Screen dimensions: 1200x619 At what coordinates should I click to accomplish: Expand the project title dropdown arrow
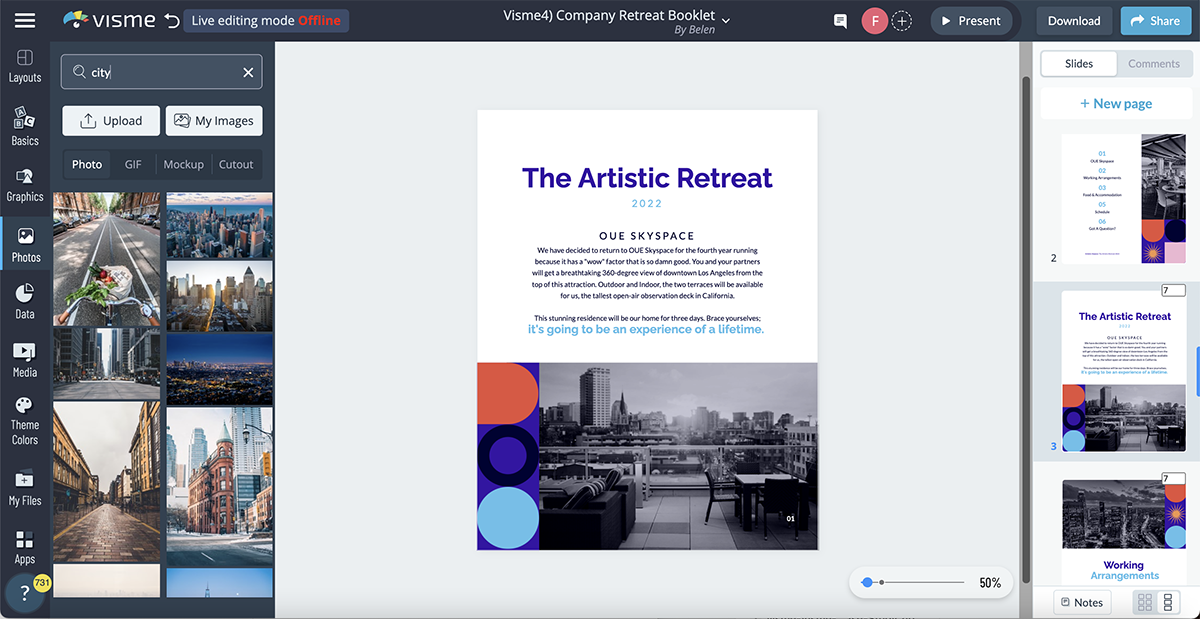pos(726,20)
